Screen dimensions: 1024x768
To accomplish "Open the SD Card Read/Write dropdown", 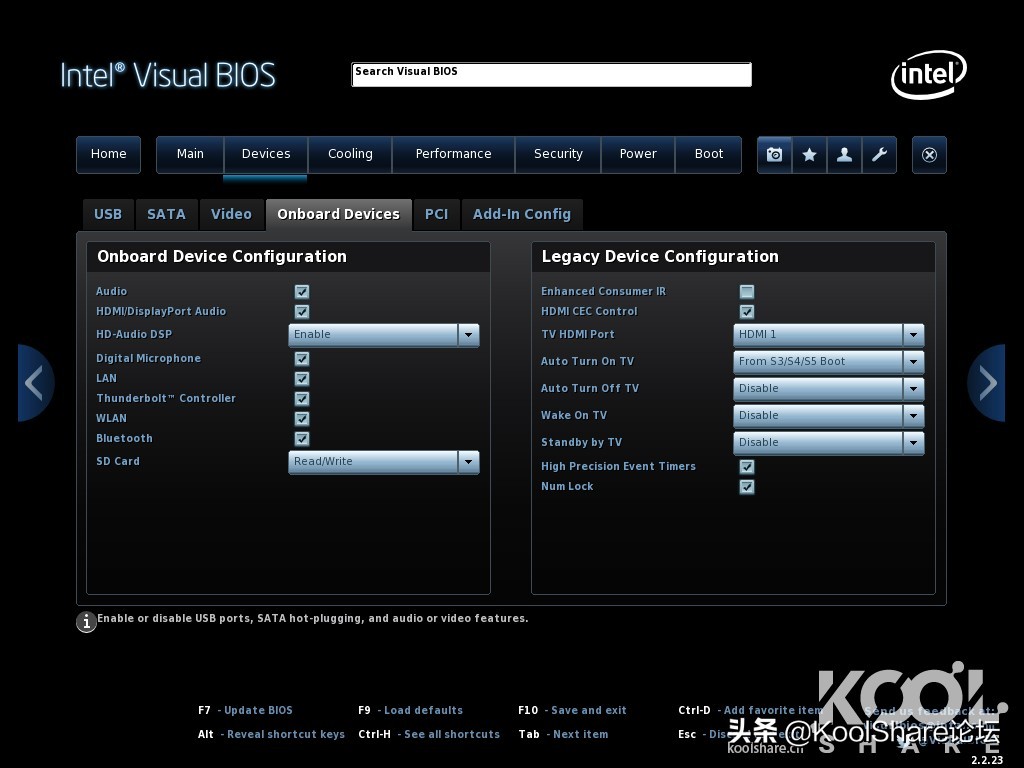I will [x=384, y=462].
